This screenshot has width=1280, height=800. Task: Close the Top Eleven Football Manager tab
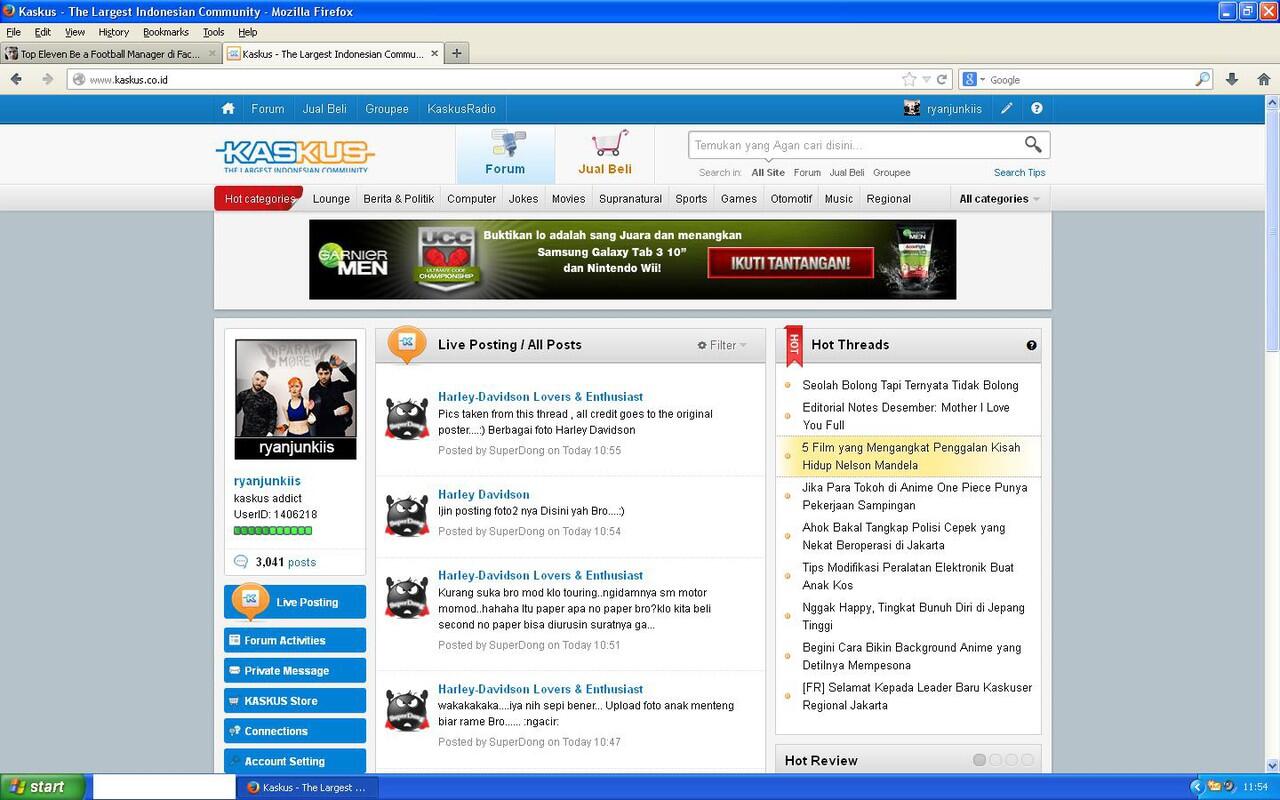point(211,54)
